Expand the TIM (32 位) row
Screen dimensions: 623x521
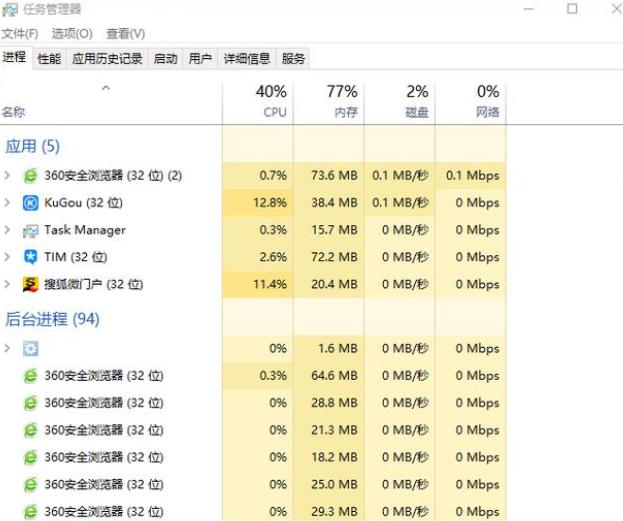point(7,257)
